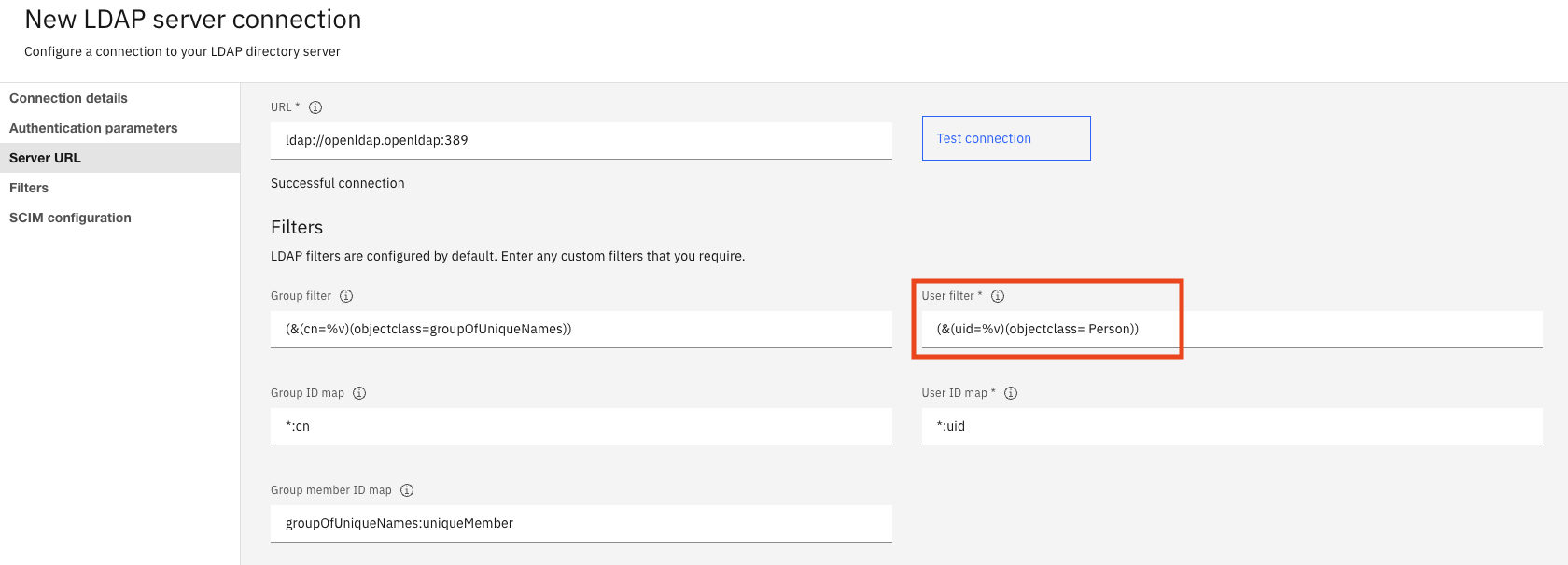Open SCIM configuration in the sidebar
Viewport: 1568px width, 565px height.
click(x=70, y=218)
